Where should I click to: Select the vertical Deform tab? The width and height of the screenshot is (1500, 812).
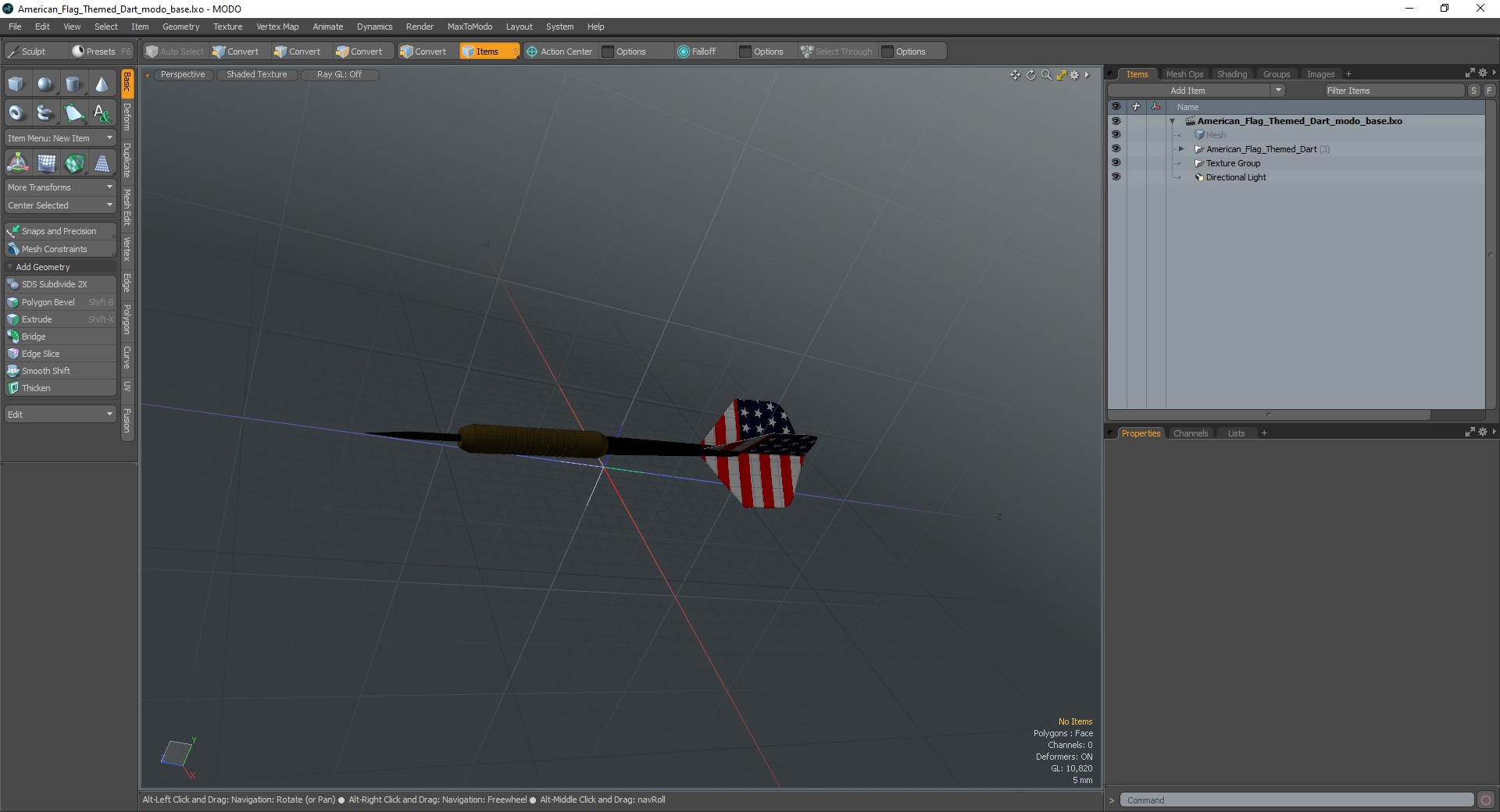pyautogui.click(x=127, y=117)
